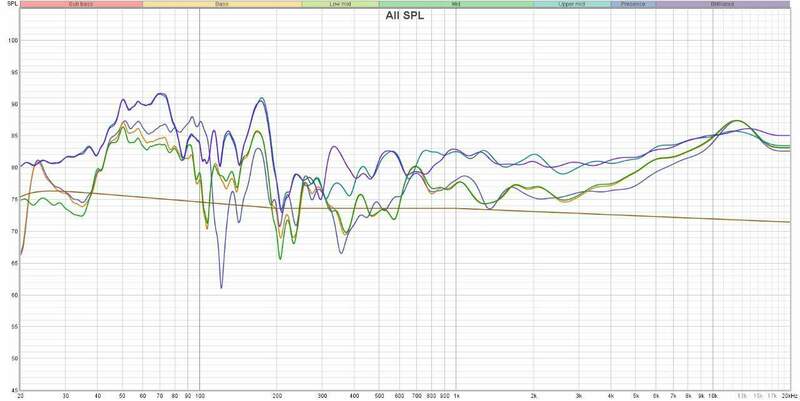Image resolution: width=800 pixels, height=401 pixels.
Task: Click the bottom of the deepest blue curve dip
Action: (x=221, y=287)
